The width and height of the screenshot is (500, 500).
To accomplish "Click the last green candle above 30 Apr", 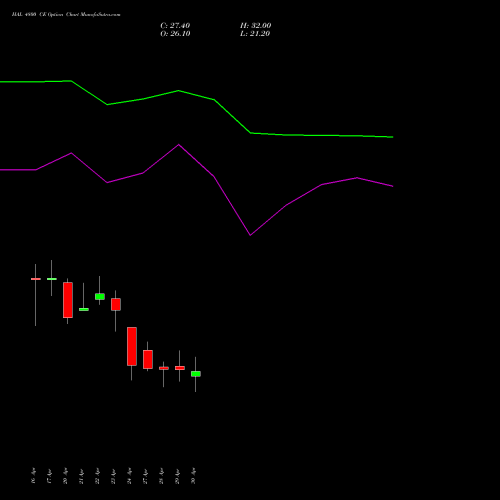I will click(x=196, y=374).
